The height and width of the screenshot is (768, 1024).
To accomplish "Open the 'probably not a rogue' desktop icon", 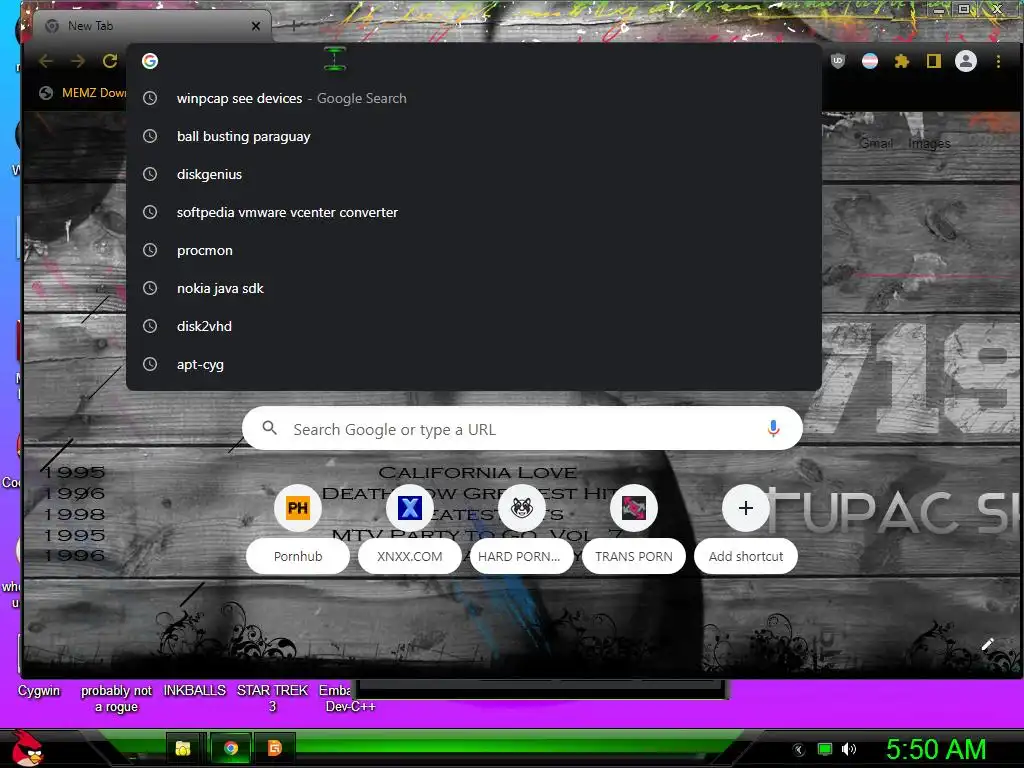I will pyautogui.click(x=116, y=699).
